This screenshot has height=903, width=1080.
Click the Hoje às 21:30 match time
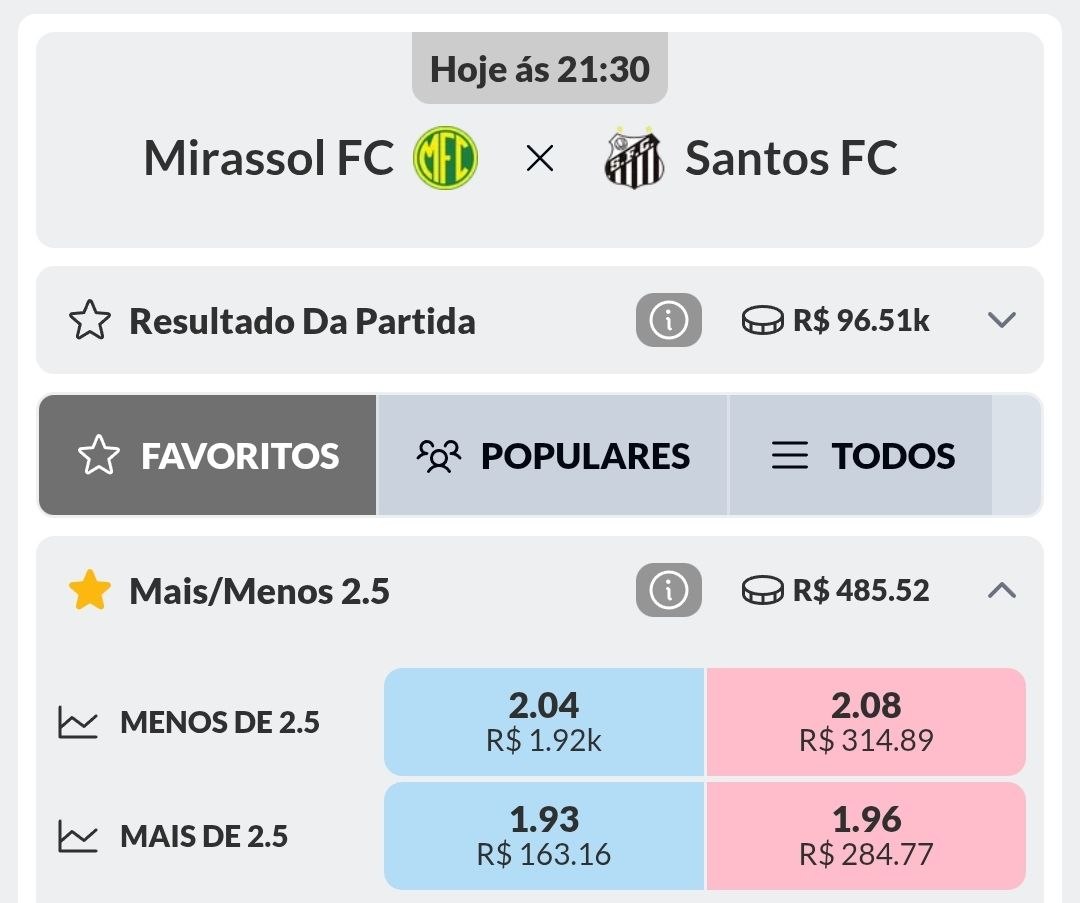point(540,69)
